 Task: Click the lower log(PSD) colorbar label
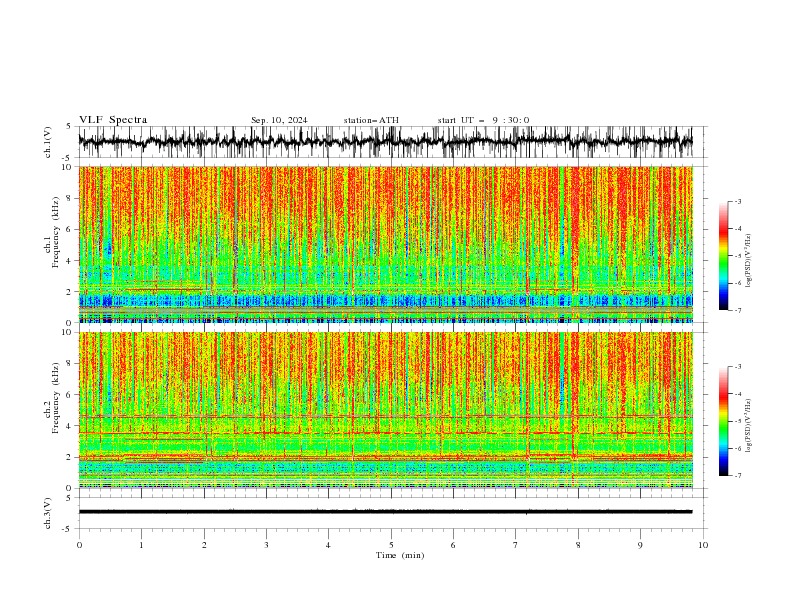[748, 426]
